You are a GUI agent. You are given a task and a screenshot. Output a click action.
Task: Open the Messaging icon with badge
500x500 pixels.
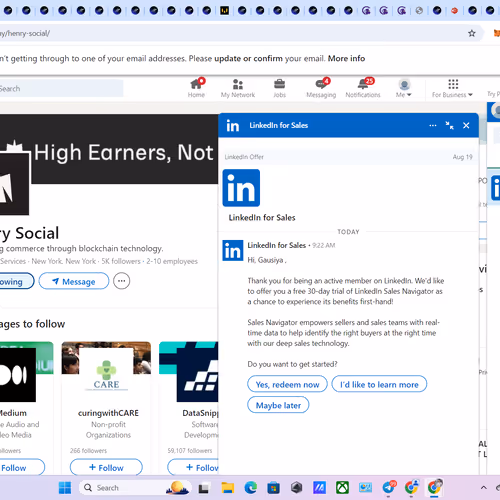click(322, 83)
